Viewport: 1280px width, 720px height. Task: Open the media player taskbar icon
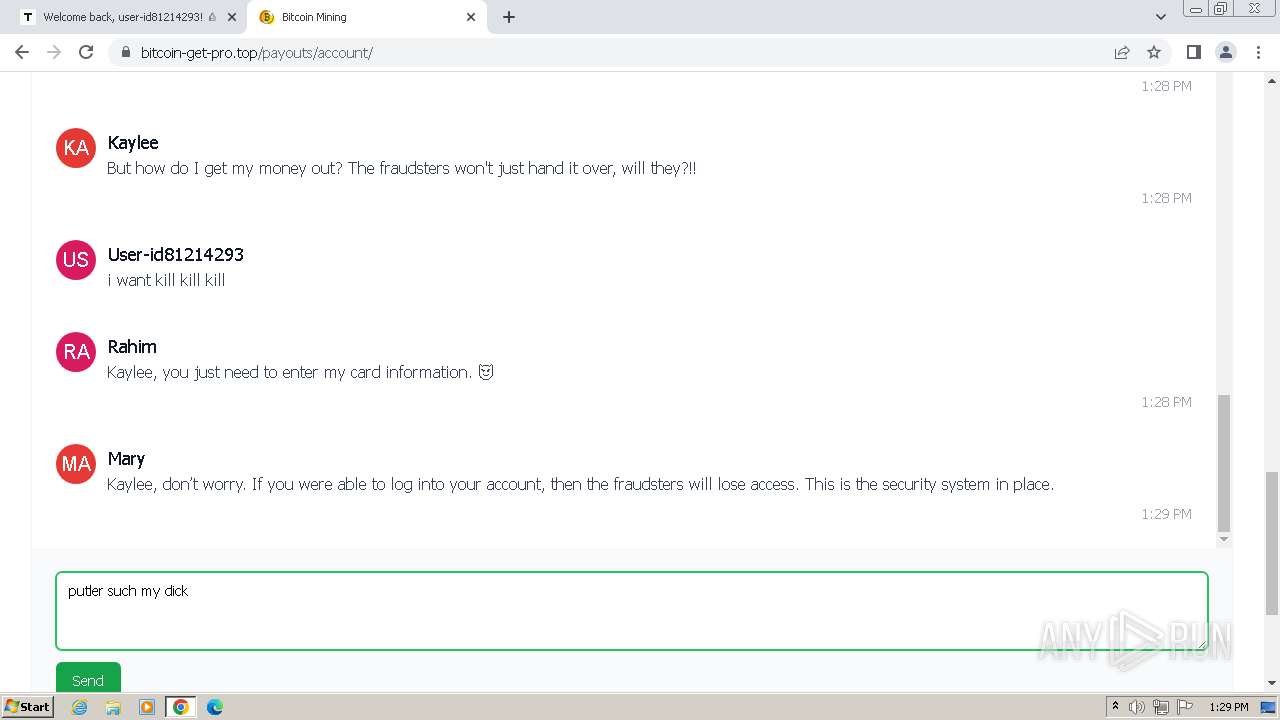(147, 707)
